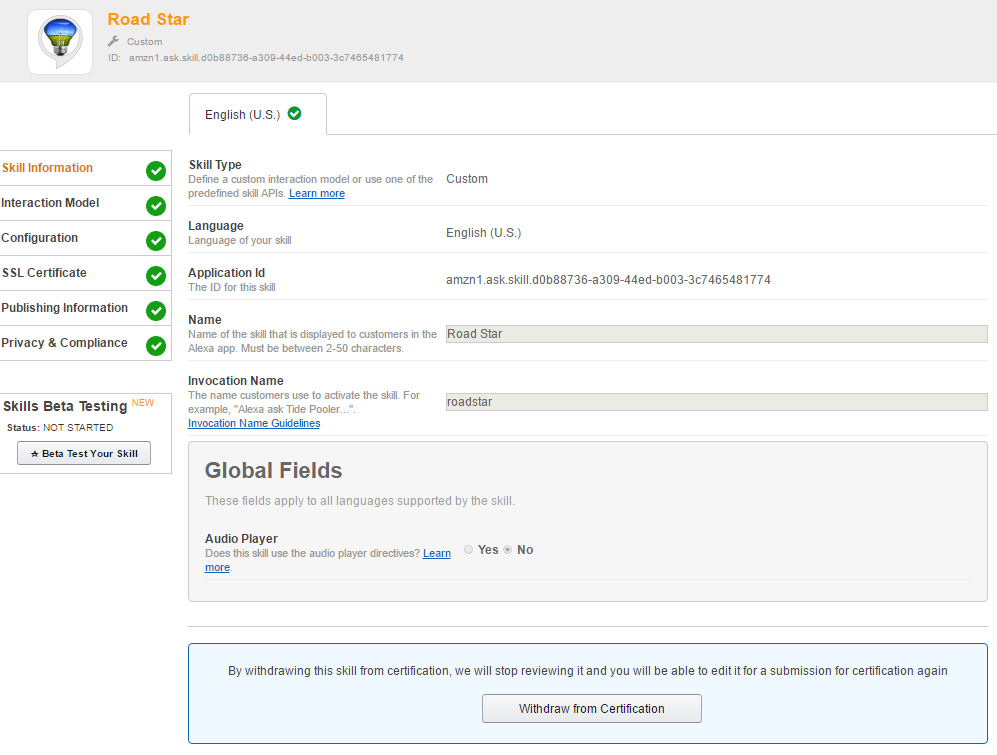Click the Road Star skill title
Viewport: 997px width, 755px height.
(x=148, y=20)
